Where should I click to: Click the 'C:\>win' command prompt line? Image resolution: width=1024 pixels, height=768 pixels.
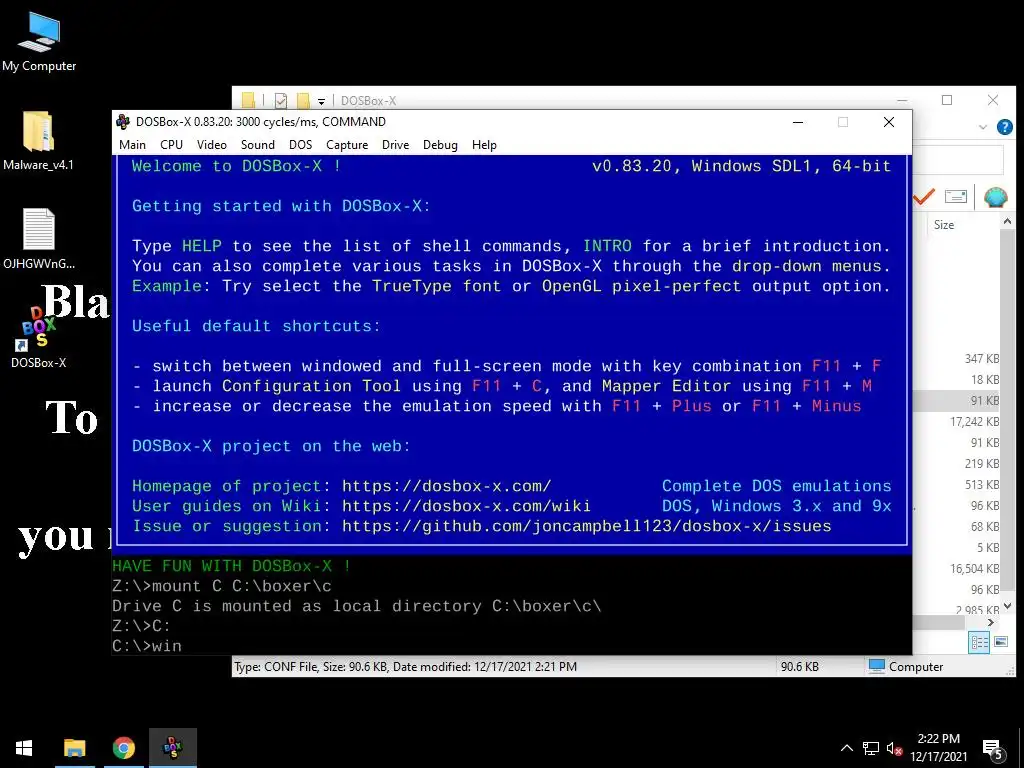click(x=147, y=646)
